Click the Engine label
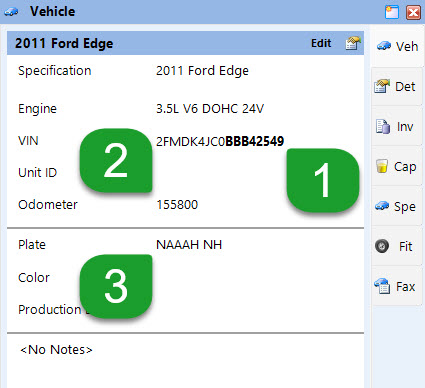The width and height of the screenshot is (425, 388). (x=37, y=109)
